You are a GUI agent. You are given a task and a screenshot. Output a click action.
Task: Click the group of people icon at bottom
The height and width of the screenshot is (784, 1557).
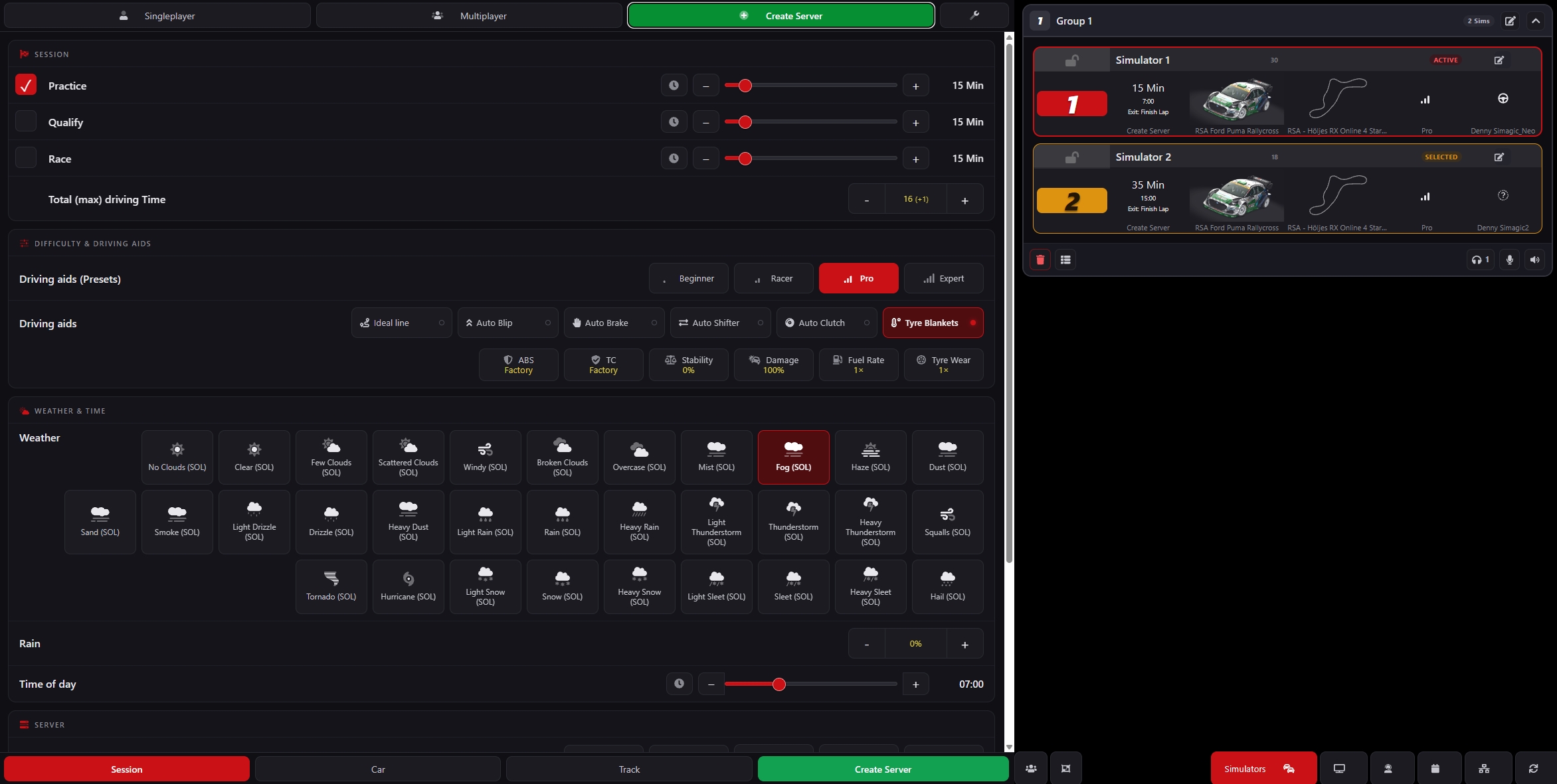(x=1031, y=769)
